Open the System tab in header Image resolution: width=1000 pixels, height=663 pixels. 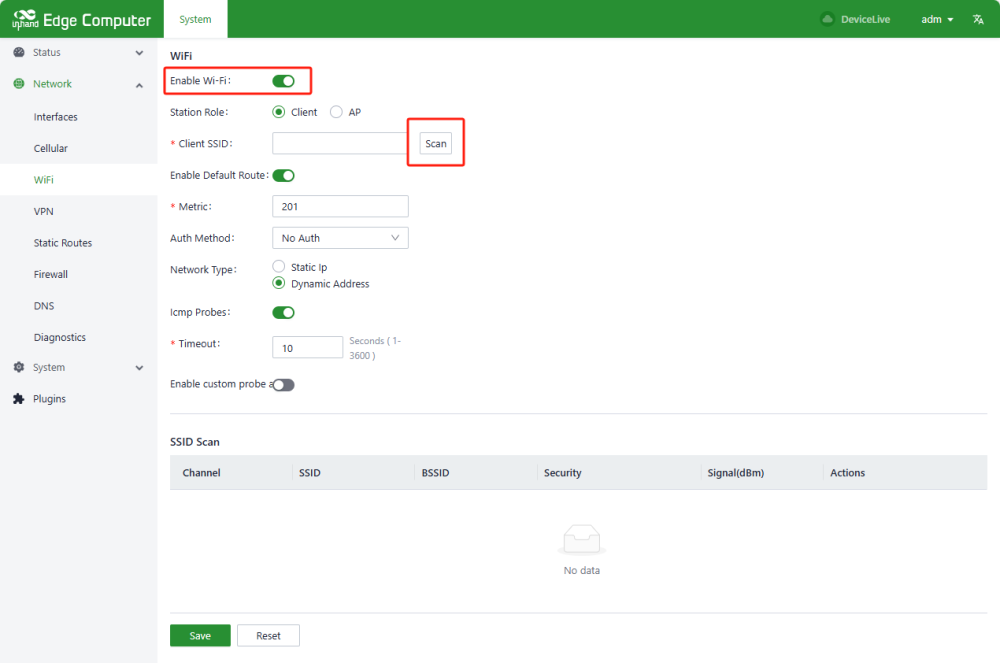pyautogui.click(x=195, y=19)
